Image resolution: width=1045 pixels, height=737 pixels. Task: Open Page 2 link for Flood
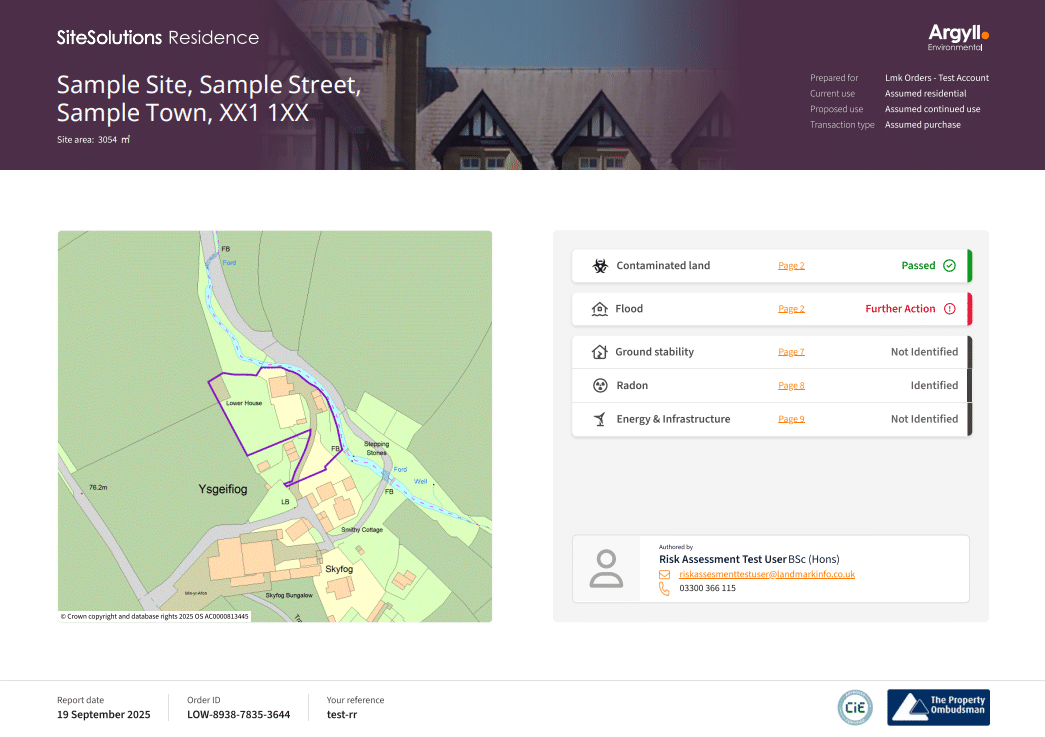(791, 309)
